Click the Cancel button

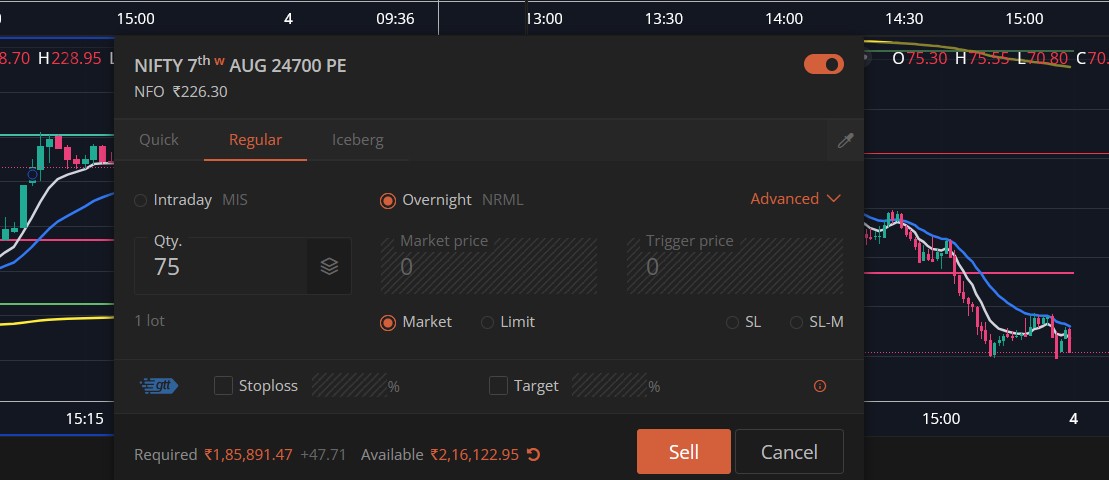pyautogui.click(x=789, y=452)
